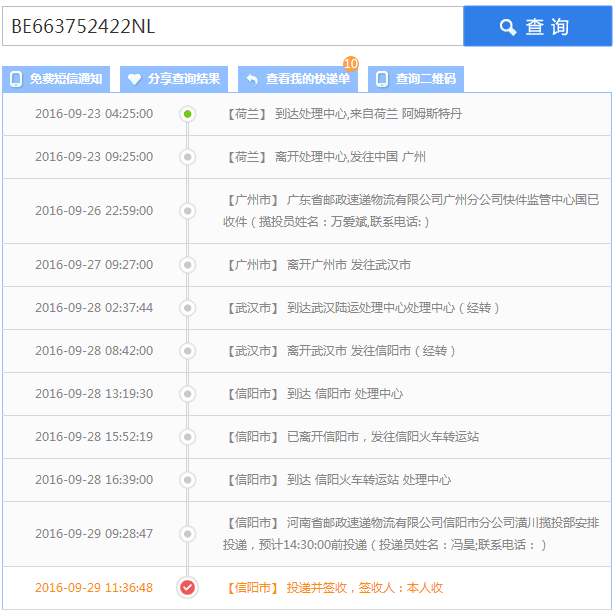Open 查看我的快递单 tab

[x=298, y=79]
